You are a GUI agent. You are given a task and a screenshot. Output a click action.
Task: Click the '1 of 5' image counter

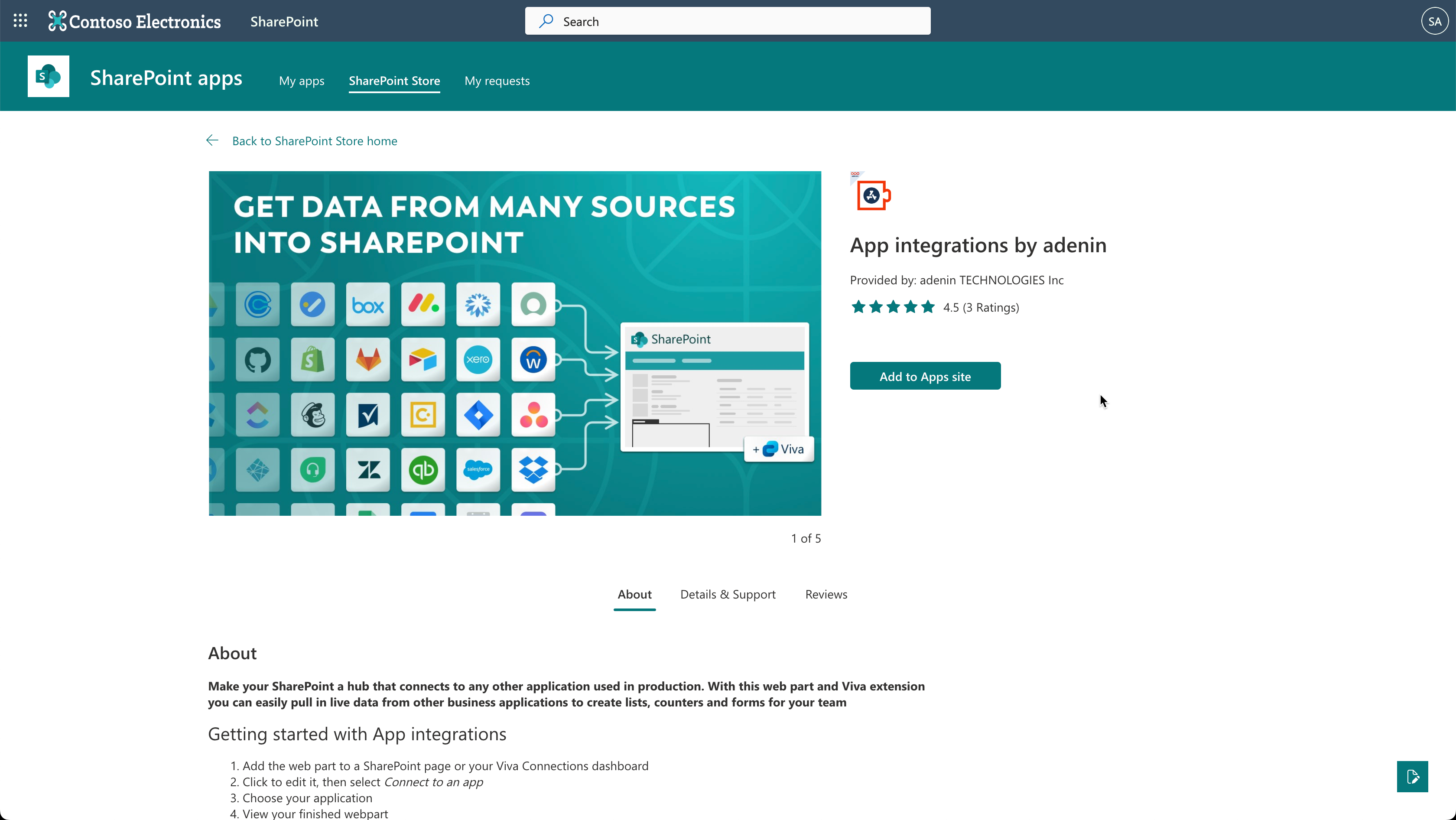(806, 539)
